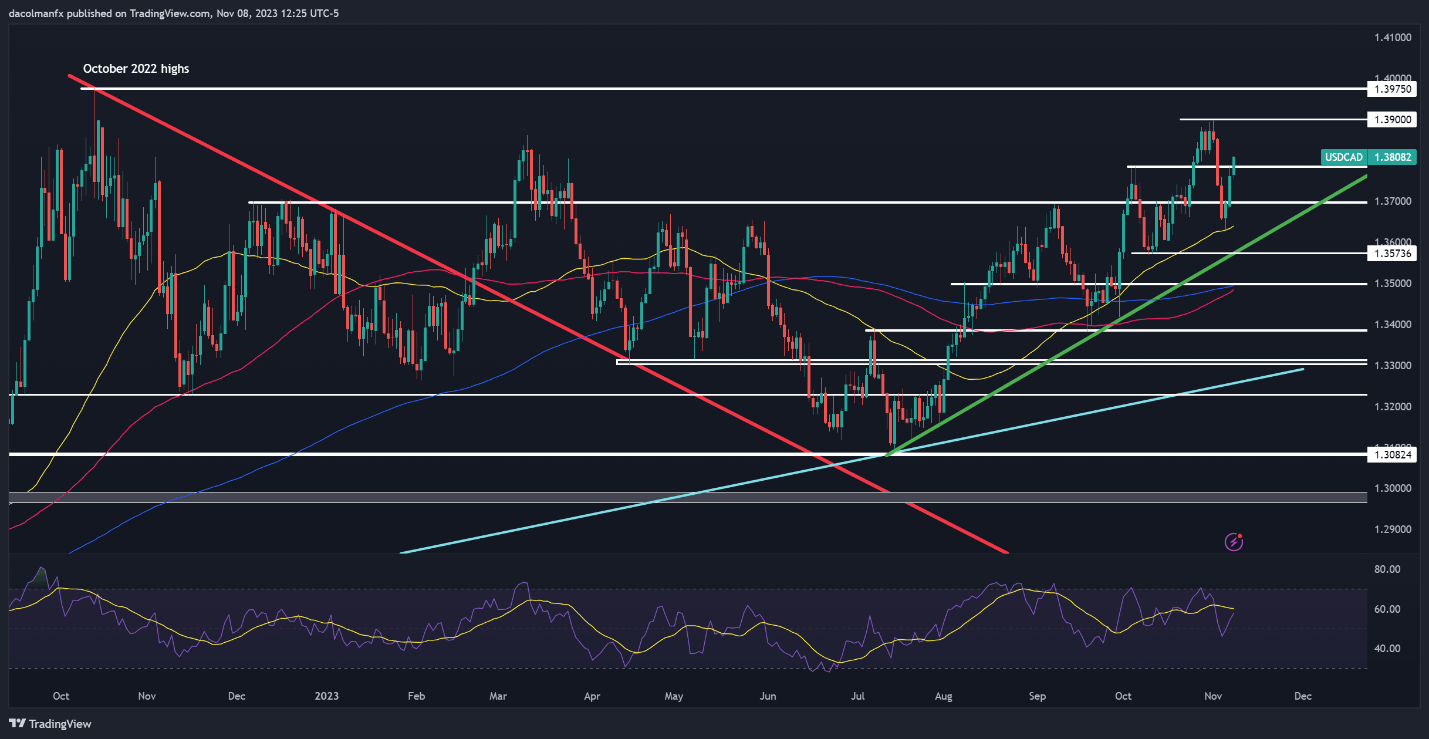Click the Feb label on time axis

(x=417, y=695)
